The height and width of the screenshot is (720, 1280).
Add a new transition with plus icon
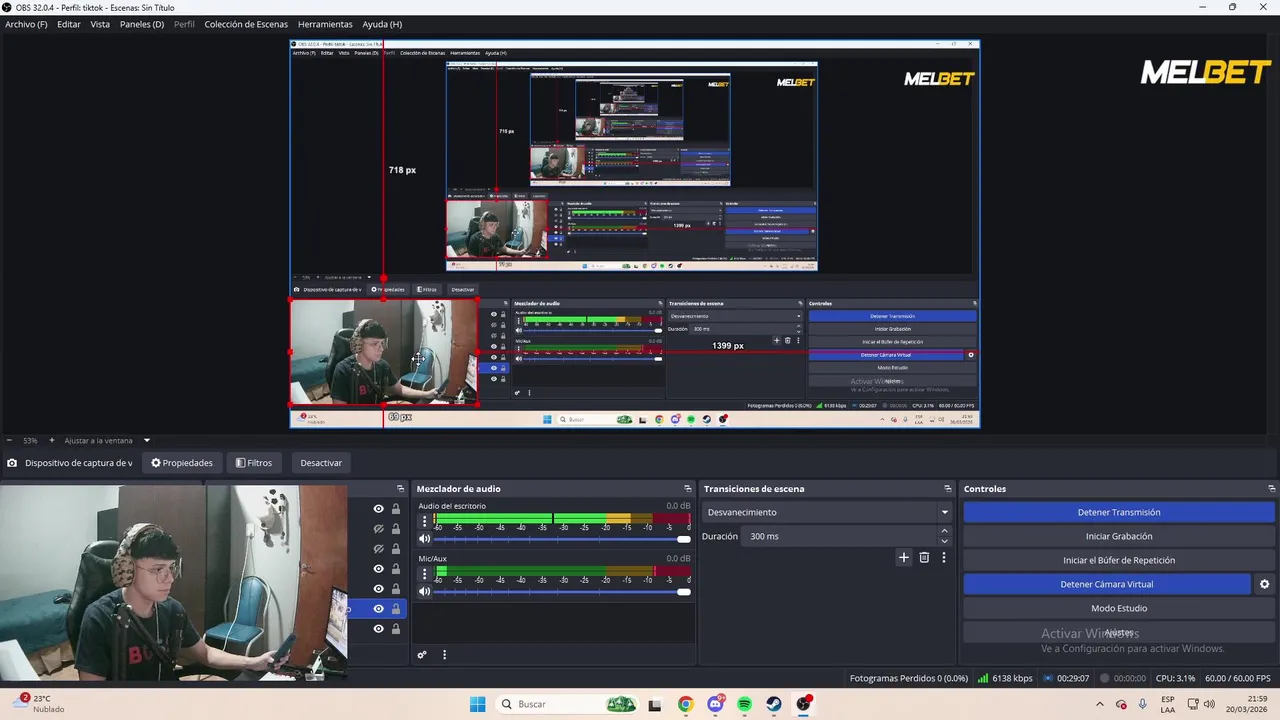904,557
